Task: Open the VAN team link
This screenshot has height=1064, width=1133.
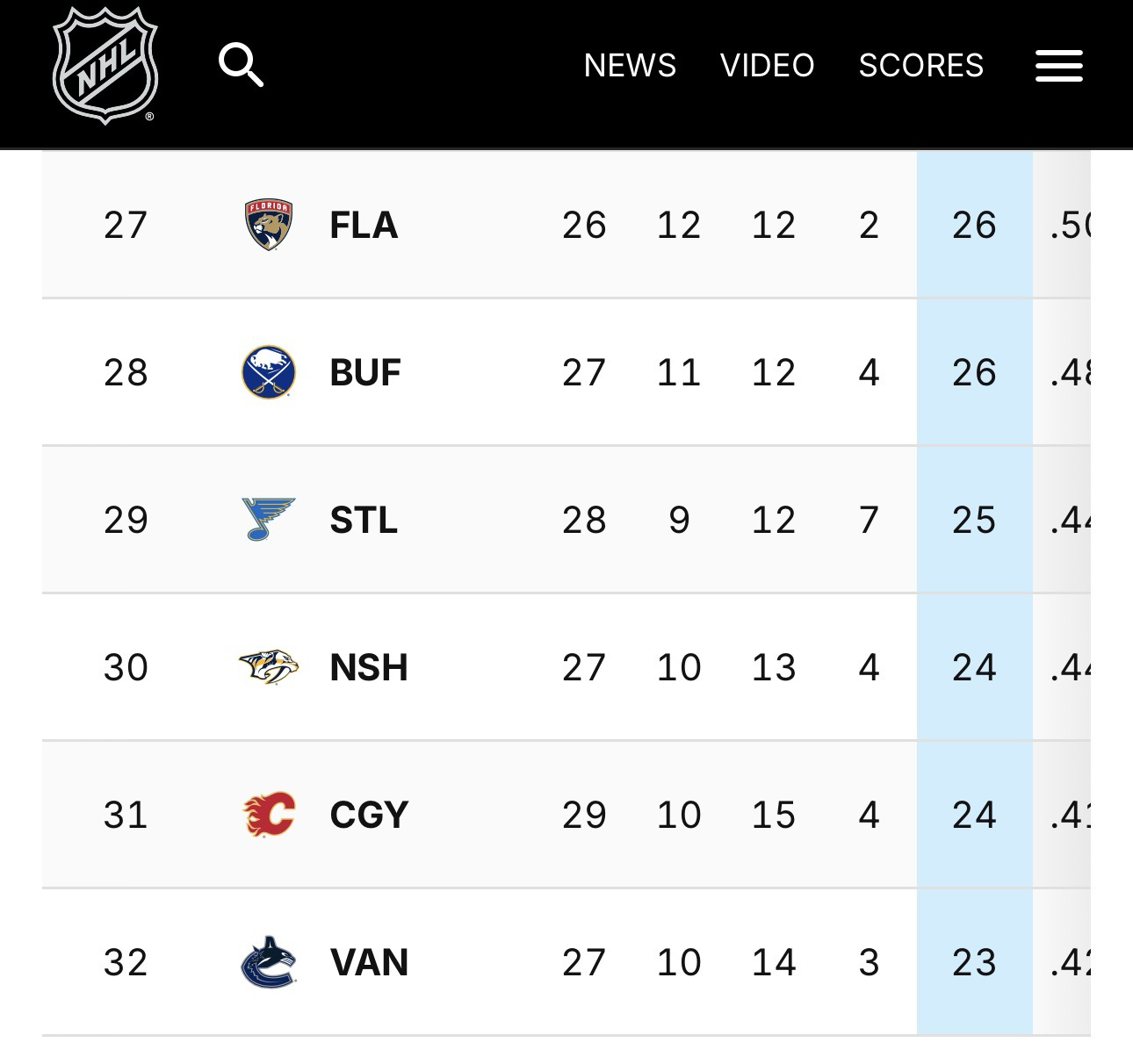Action: 369,963
